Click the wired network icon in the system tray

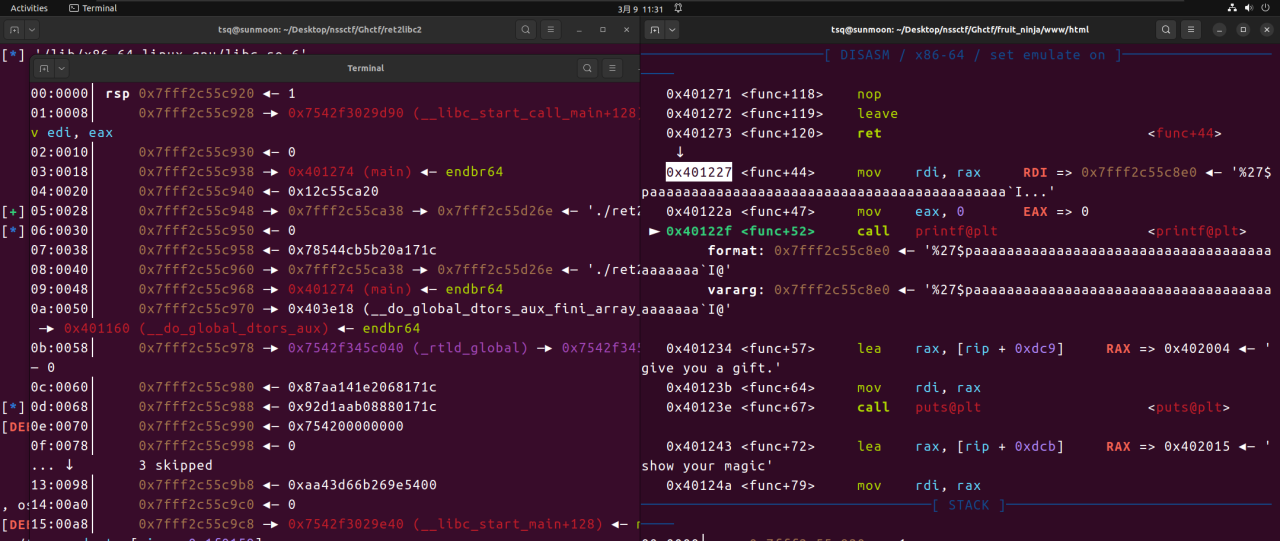[x=1232, y=8]
